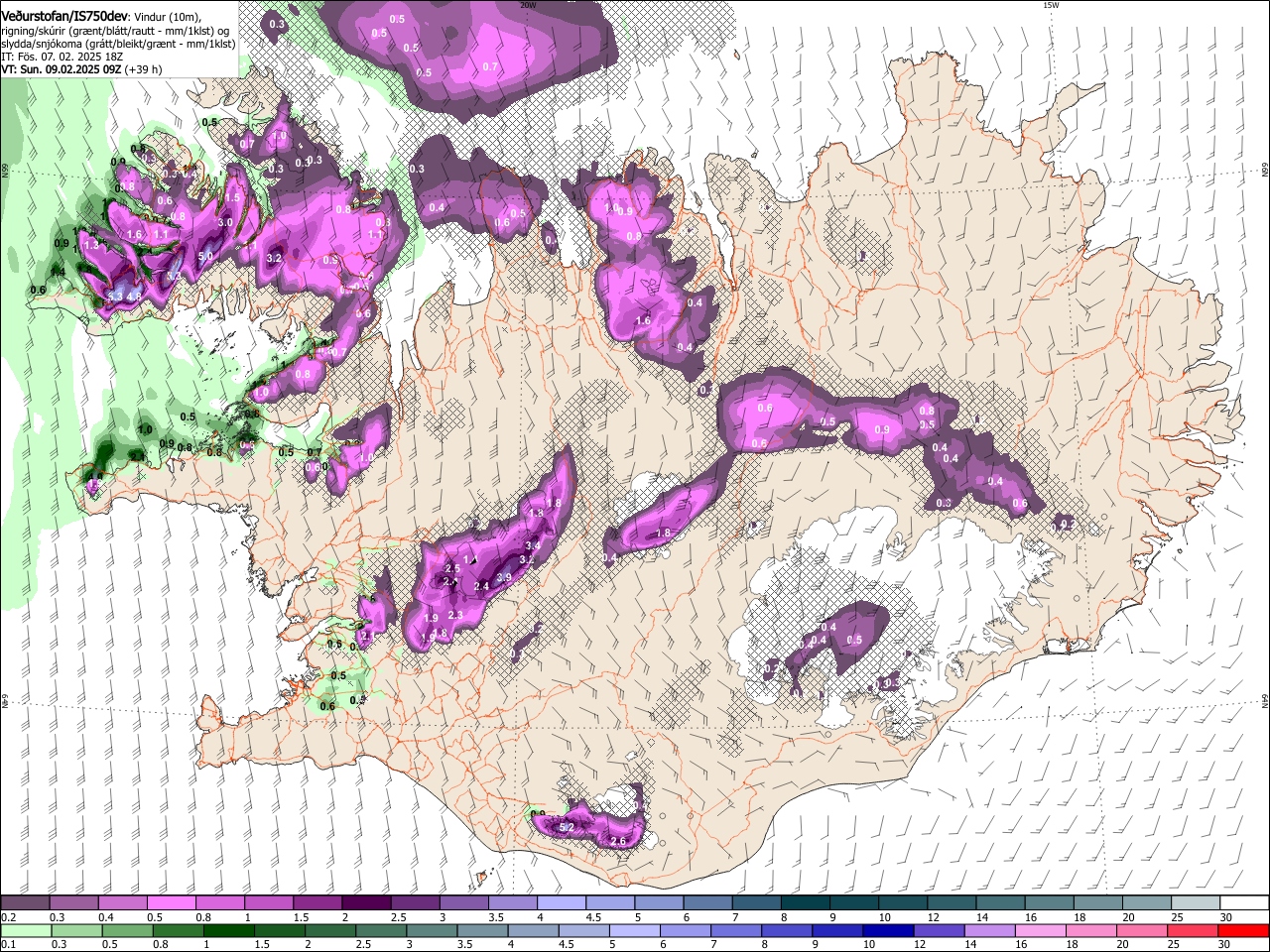The height and width of the screenshot is (952, 1270).
Task: Click the rain swatch between 25 and 30
Action: coord(1191,930)
